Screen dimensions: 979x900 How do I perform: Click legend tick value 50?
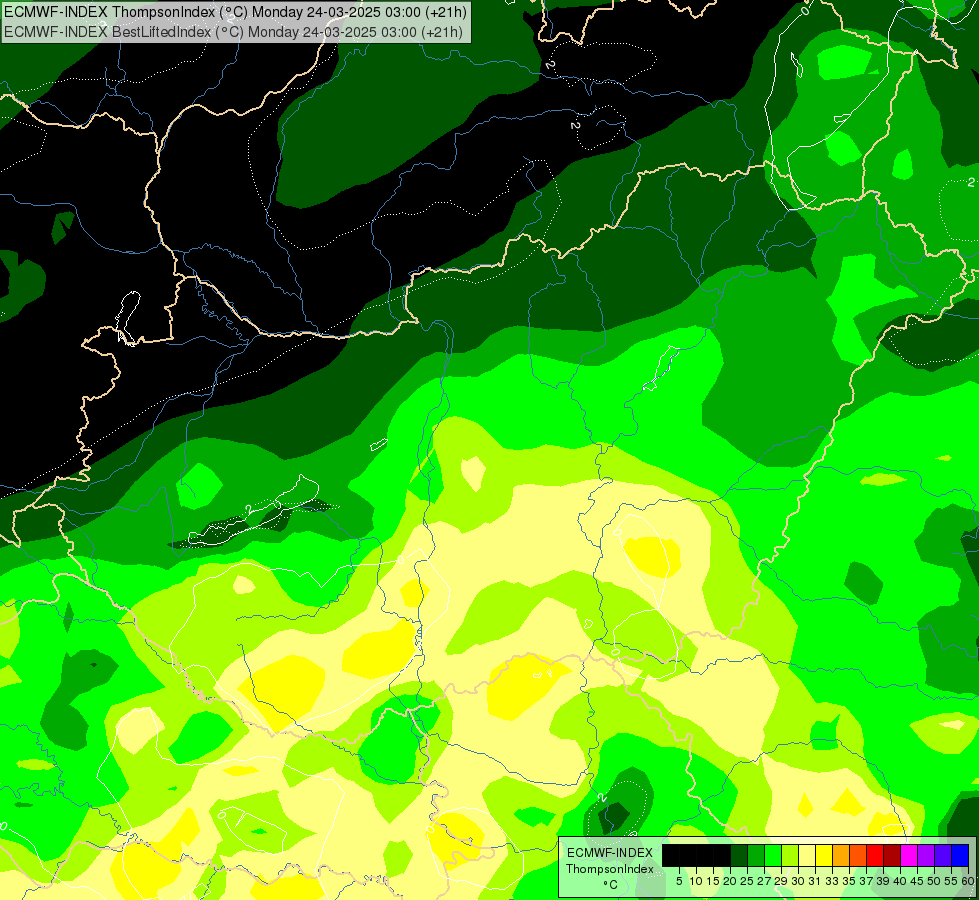coord(934,881)
